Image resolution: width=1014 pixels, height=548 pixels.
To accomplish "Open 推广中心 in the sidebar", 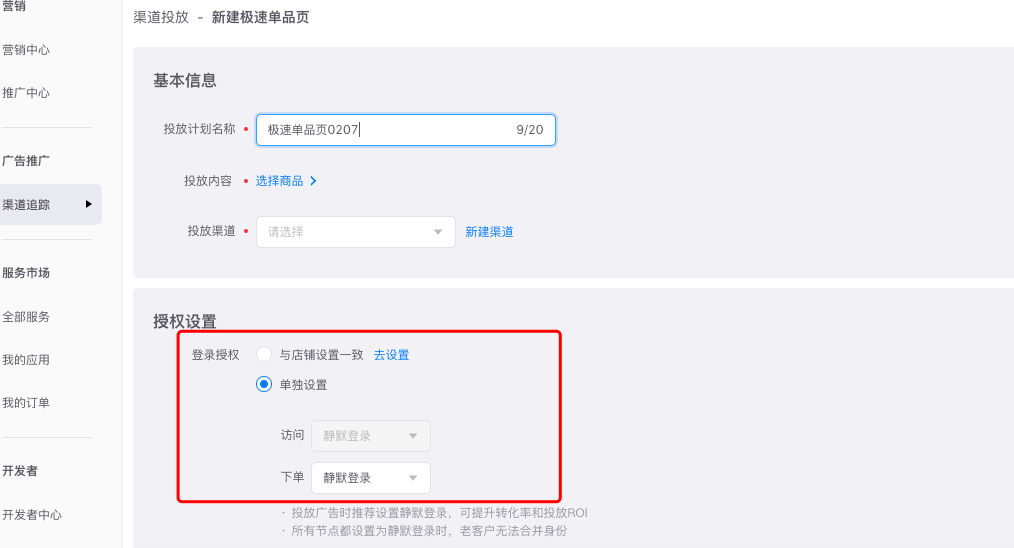I will point(26,93).
